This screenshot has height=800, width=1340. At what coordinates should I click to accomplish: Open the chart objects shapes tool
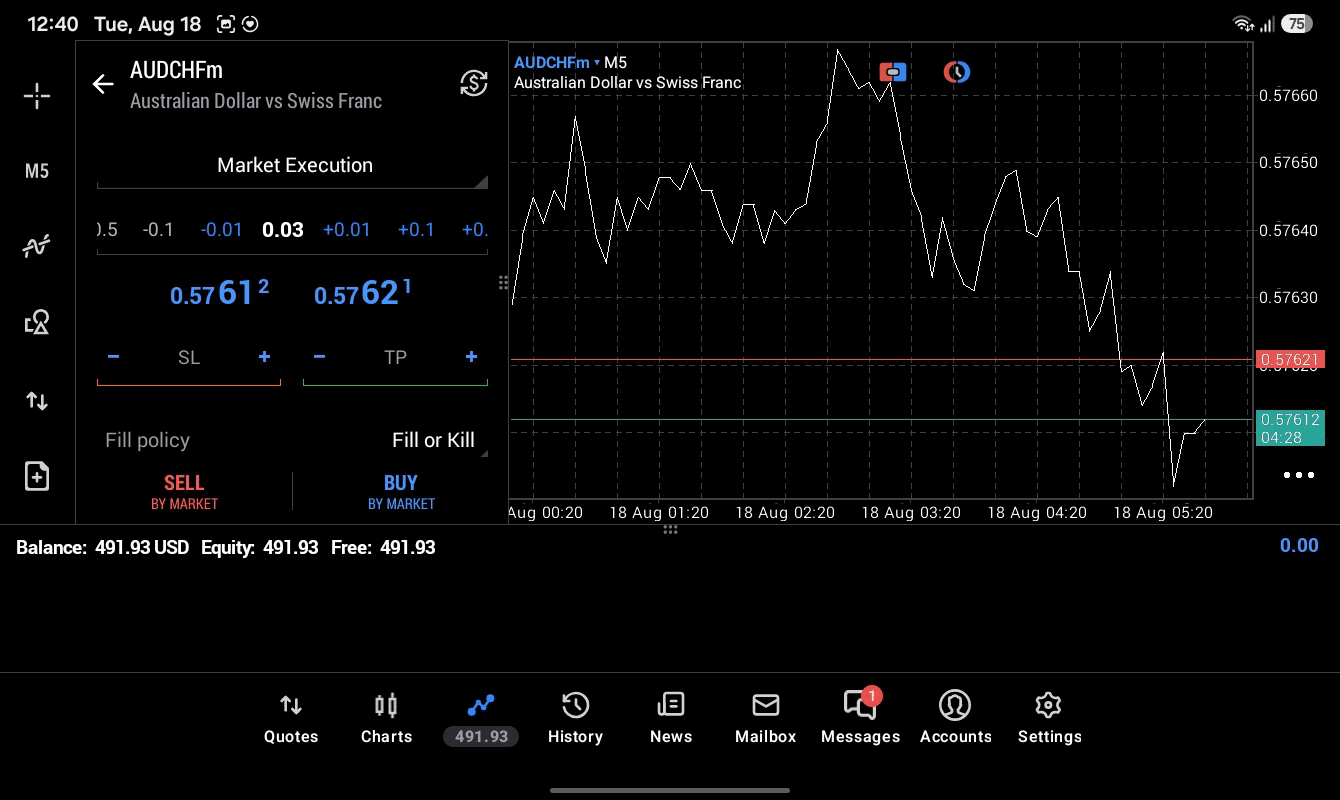coord(37,322)
